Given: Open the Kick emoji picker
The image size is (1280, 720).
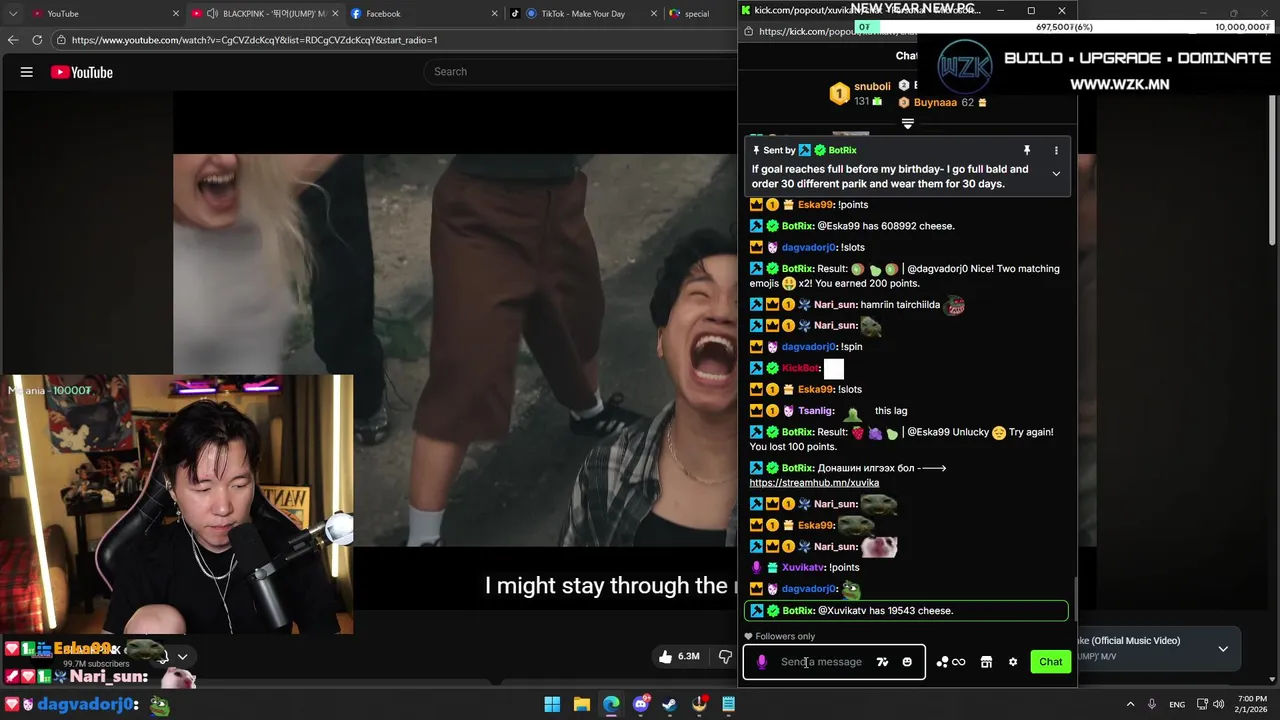Looking at the screenshot, I should click(x=907, y=662).
